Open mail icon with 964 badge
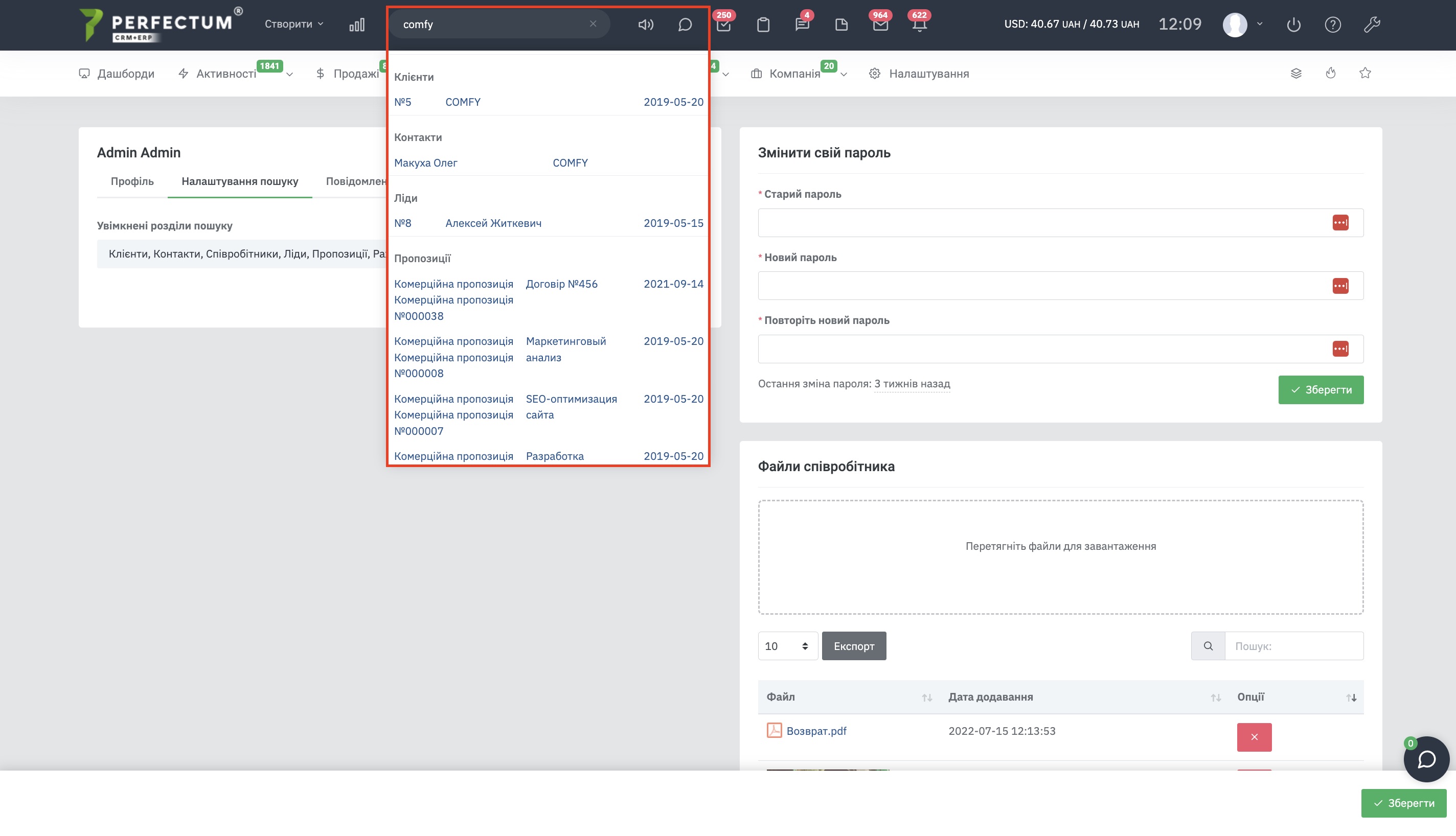 pos(880,25)
